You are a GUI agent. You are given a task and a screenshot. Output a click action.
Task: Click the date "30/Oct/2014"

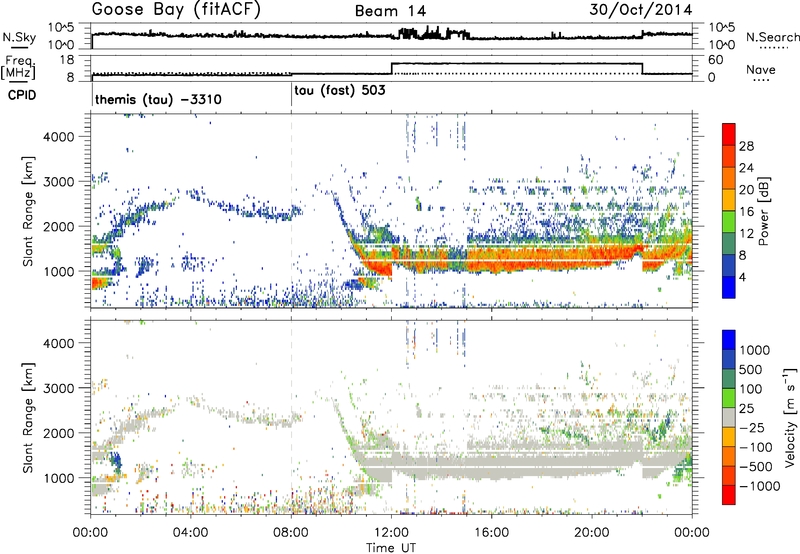[641, 10]
